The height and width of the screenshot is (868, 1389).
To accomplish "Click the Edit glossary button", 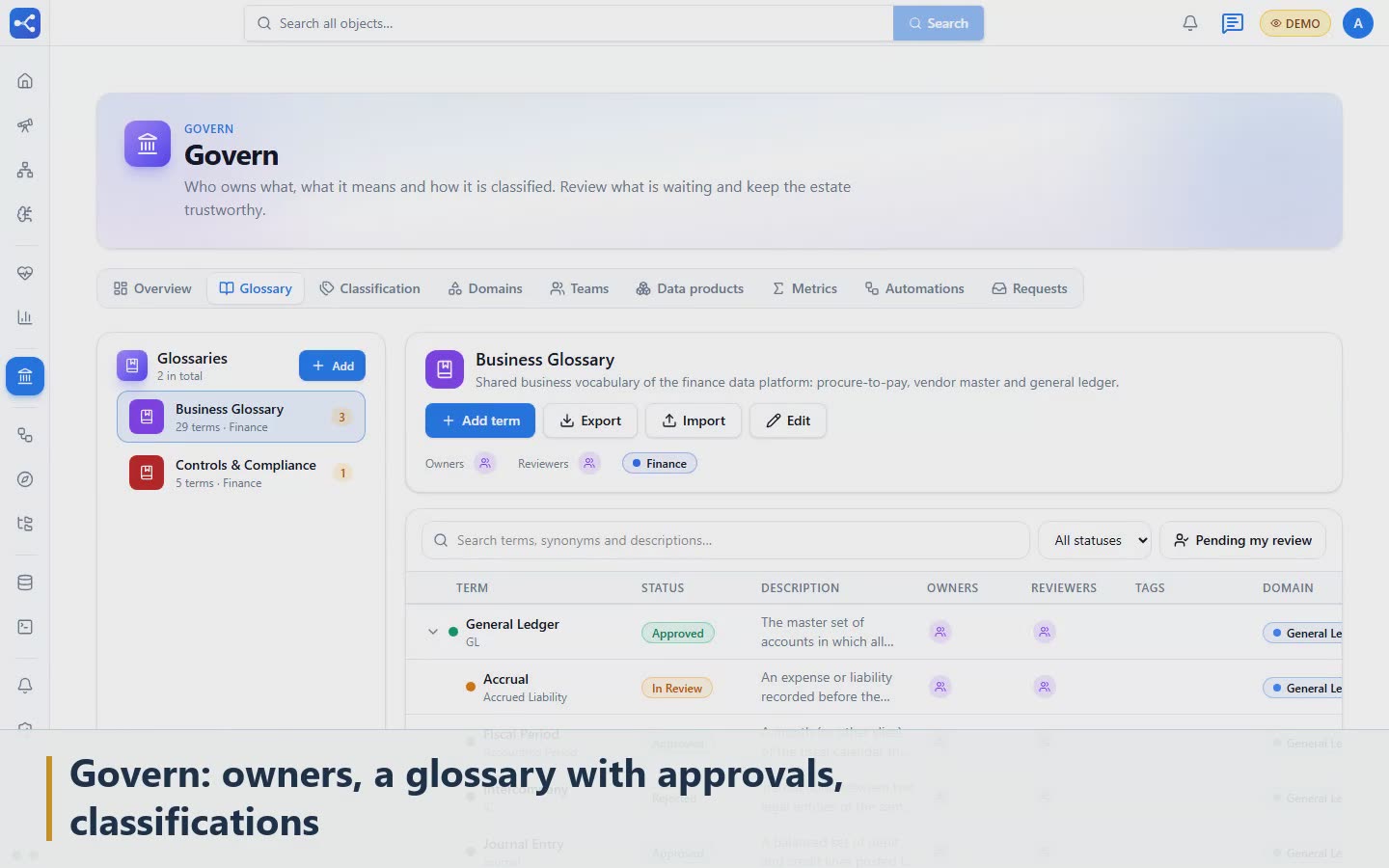I will coord(788,420).
